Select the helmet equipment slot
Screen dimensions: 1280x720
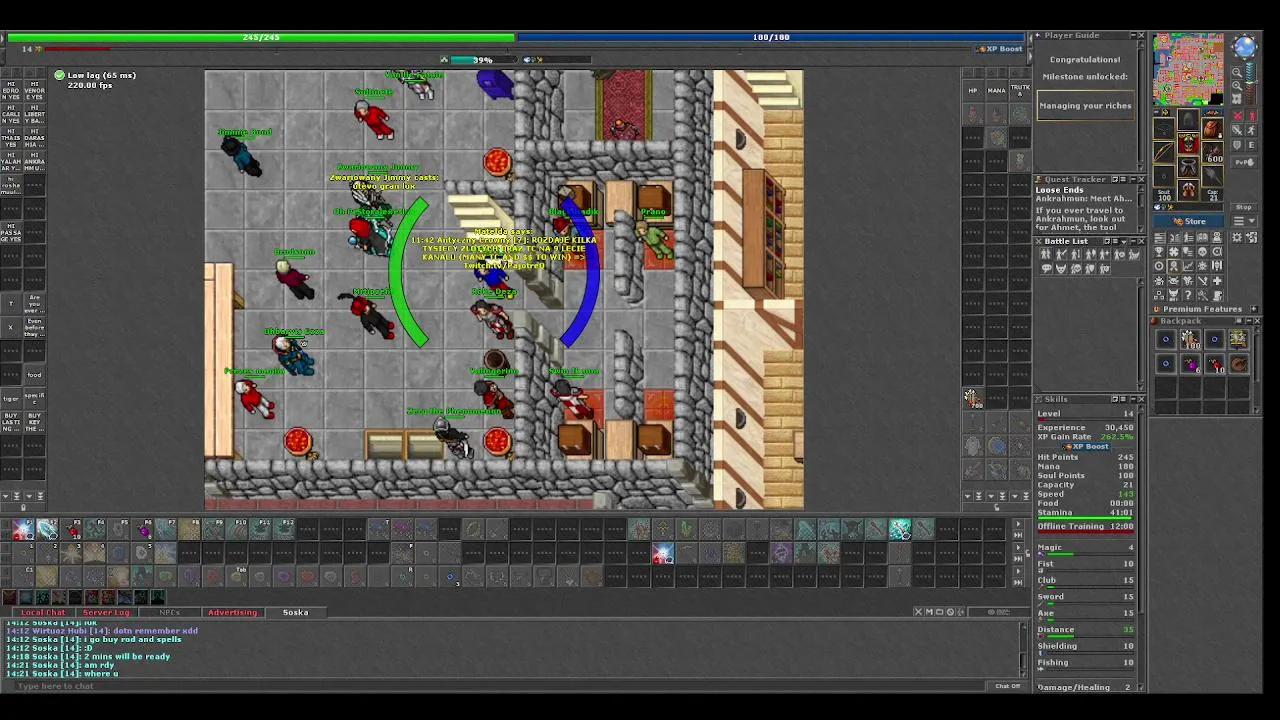click(x=1188, y=120)
